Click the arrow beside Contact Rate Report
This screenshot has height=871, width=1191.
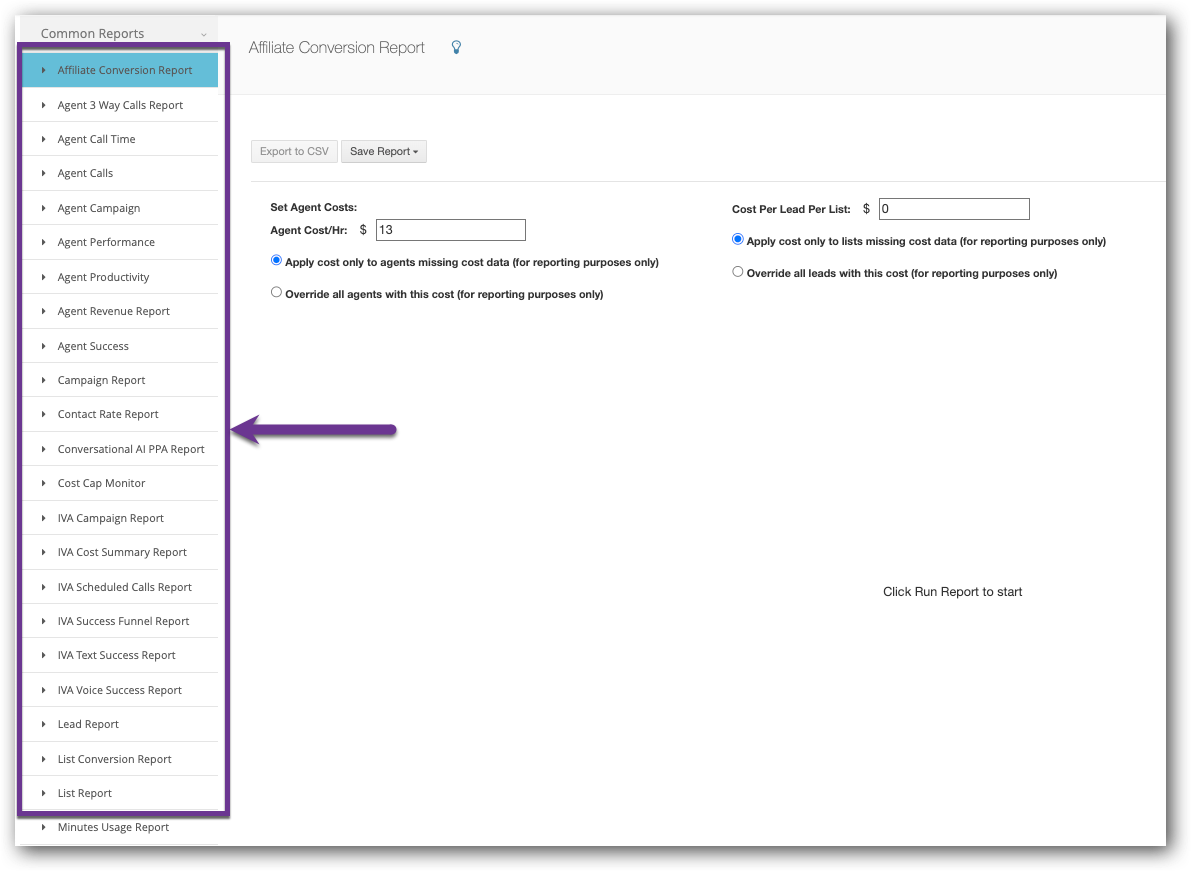coord(43,415)
